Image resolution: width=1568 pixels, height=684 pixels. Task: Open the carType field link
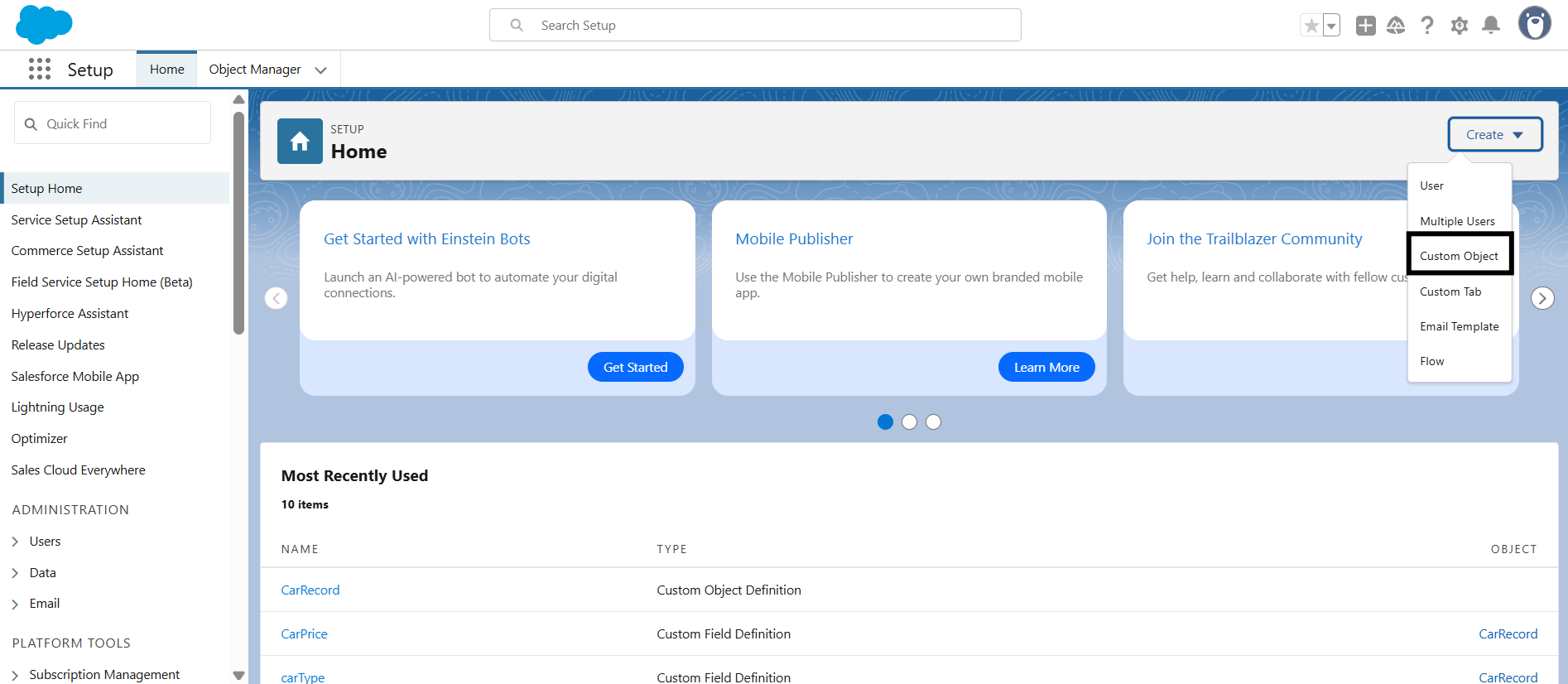(x=302, y=677)
